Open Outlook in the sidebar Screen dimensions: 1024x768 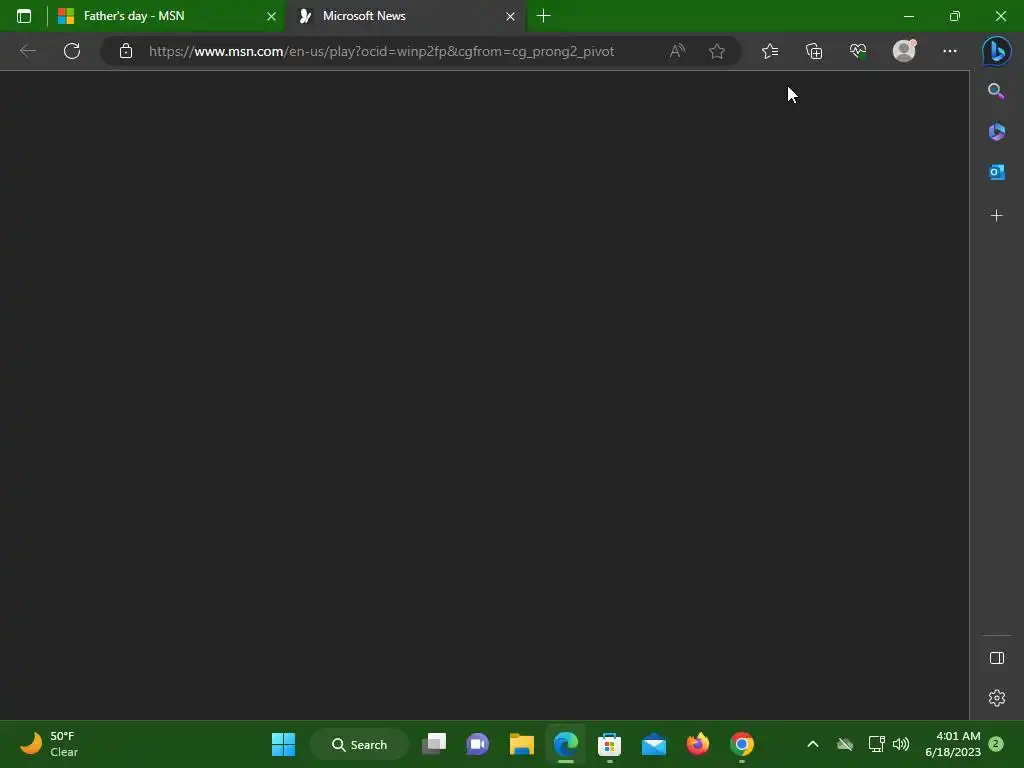[996, 172]
